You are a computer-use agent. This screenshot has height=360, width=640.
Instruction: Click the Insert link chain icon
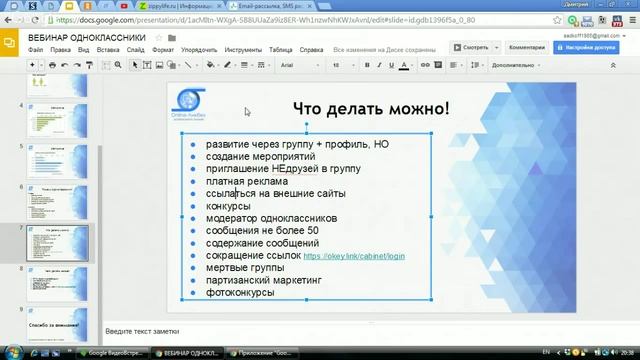click(x=425, y=65)
